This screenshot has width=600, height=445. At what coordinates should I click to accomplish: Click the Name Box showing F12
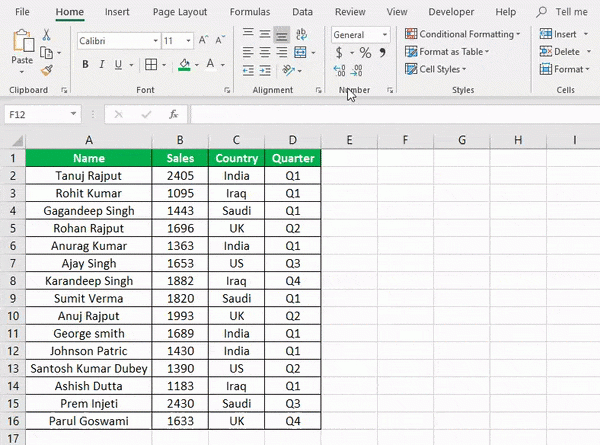tap(40, 114)
